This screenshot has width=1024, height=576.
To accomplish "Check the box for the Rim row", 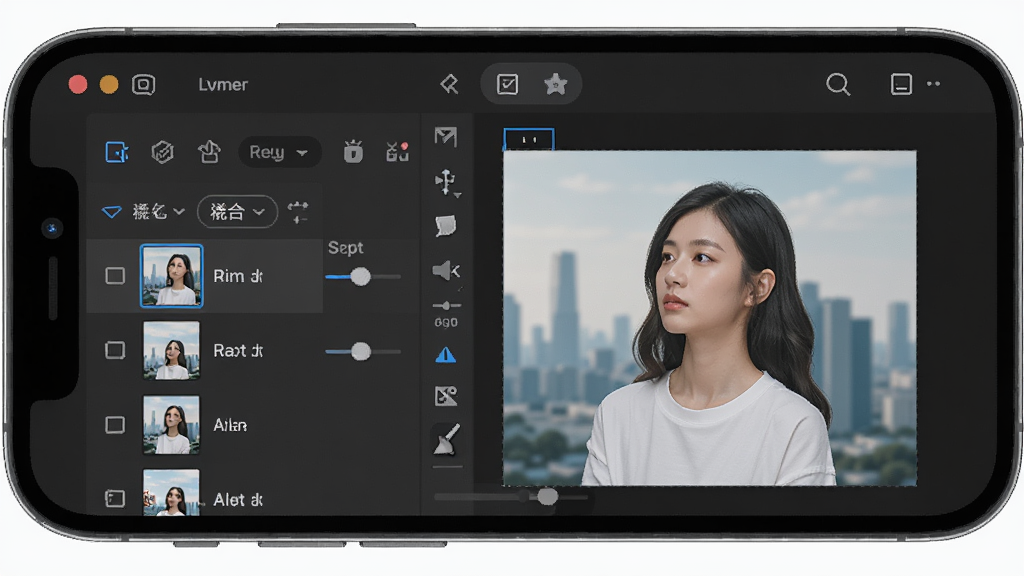I will [115, 276].
